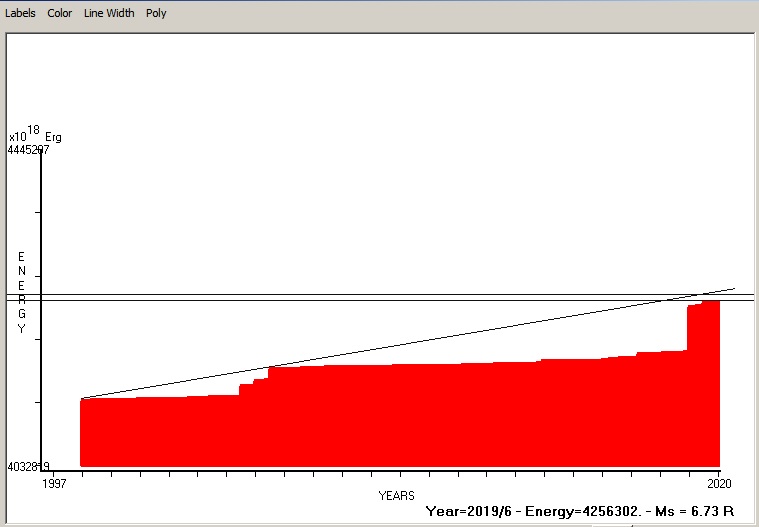Click the 403281 minimum energy value
This screenshot has width=759, height=527.
coord(28,467)
